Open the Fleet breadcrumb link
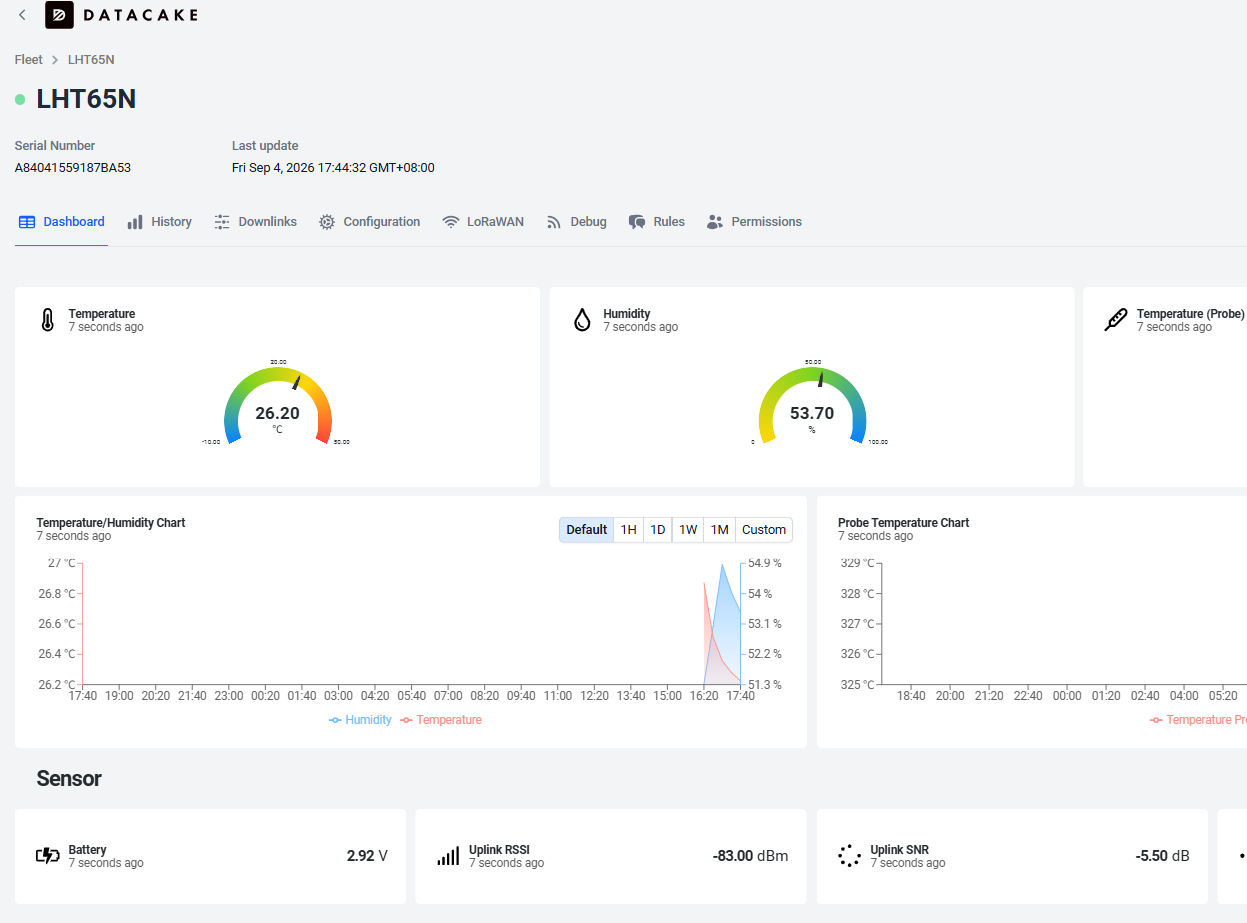The image size is (1247, 923). click(28, 60)
